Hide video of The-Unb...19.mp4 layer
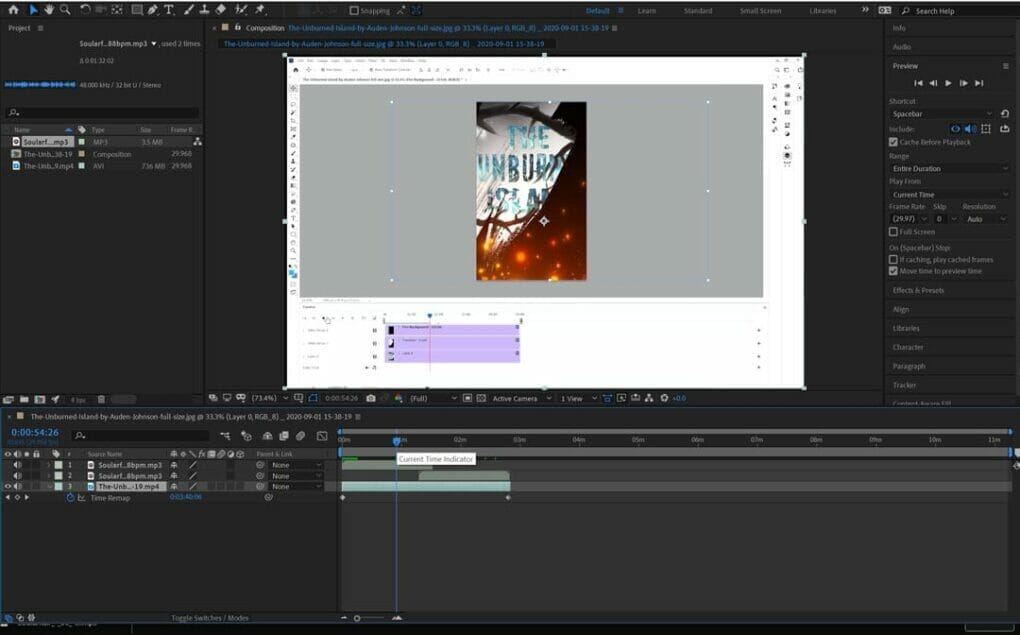Image resolution: width=1020 pixels, height=635 pixels. (8, 487)
